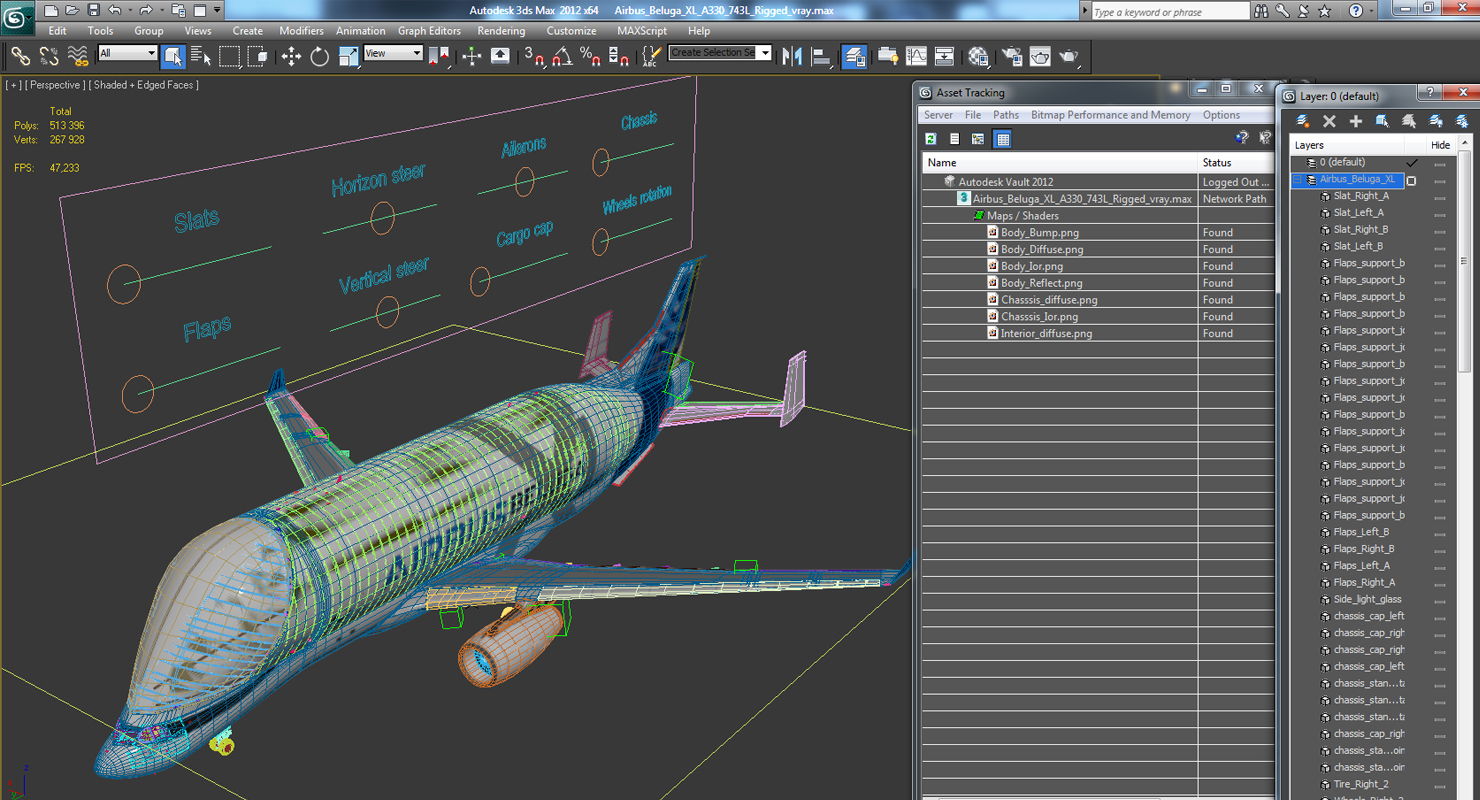Open the Undo history dropdown arrow

[131, 11]
